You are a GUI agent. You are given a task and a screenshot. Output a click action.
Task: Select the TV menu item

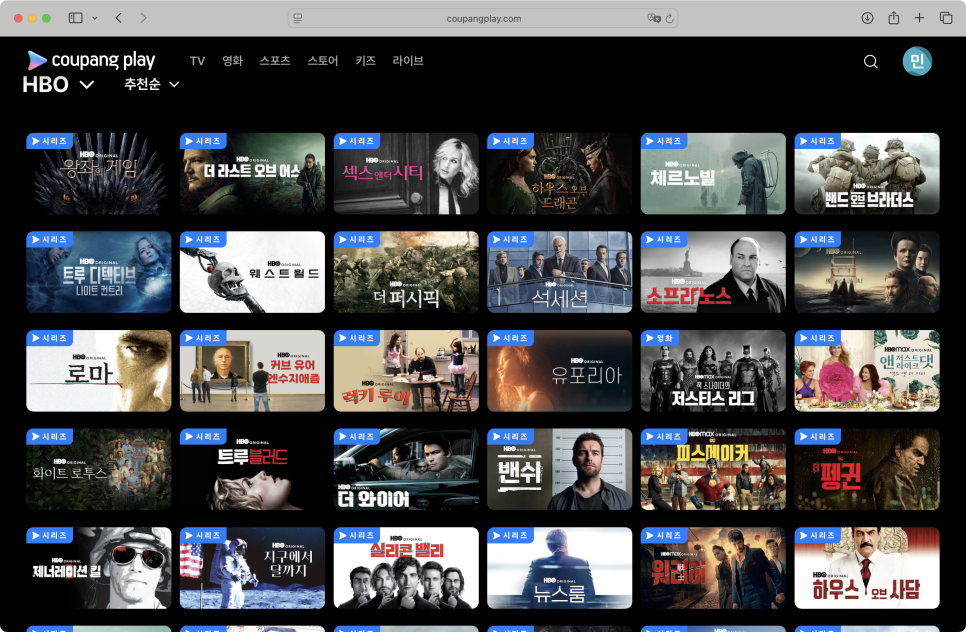197,60
